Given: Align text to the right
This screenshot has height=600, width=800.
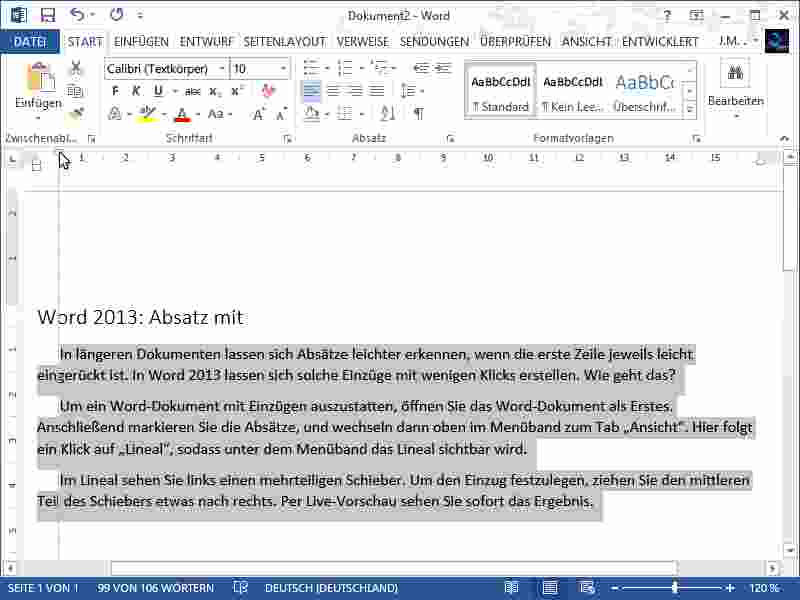Looking at the screenshot, I should (x=355, y=91).
